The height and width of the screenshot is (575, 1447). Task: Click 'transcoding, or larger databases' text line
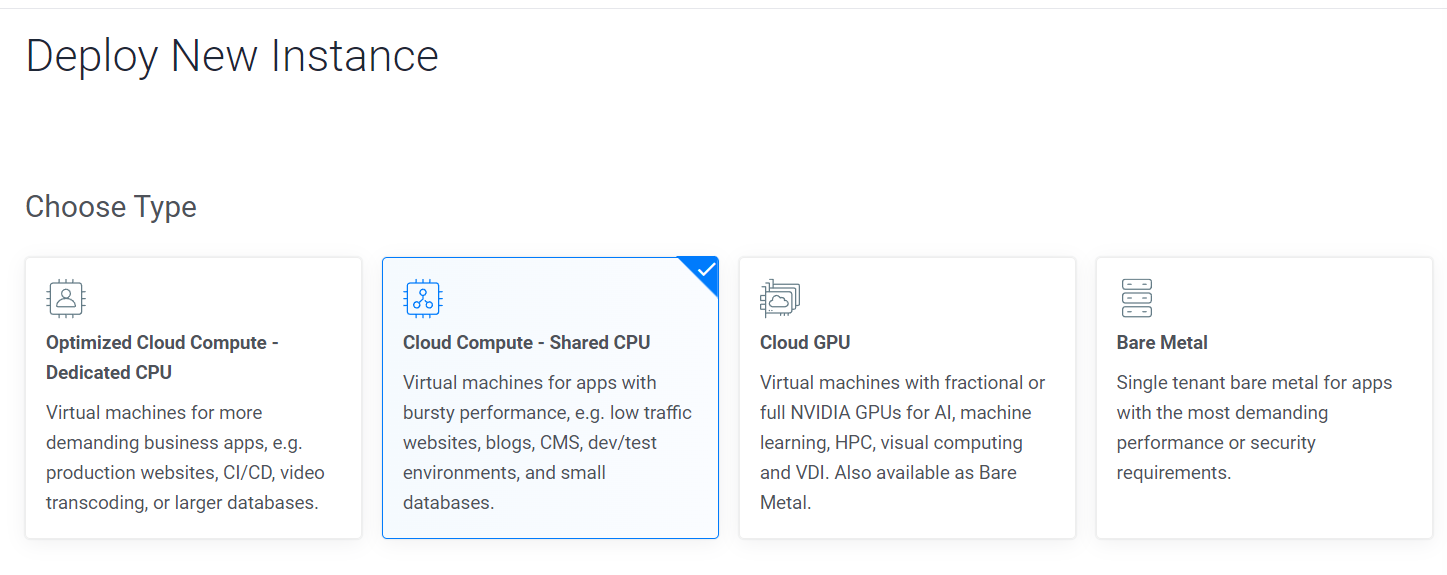coord(182,502)
